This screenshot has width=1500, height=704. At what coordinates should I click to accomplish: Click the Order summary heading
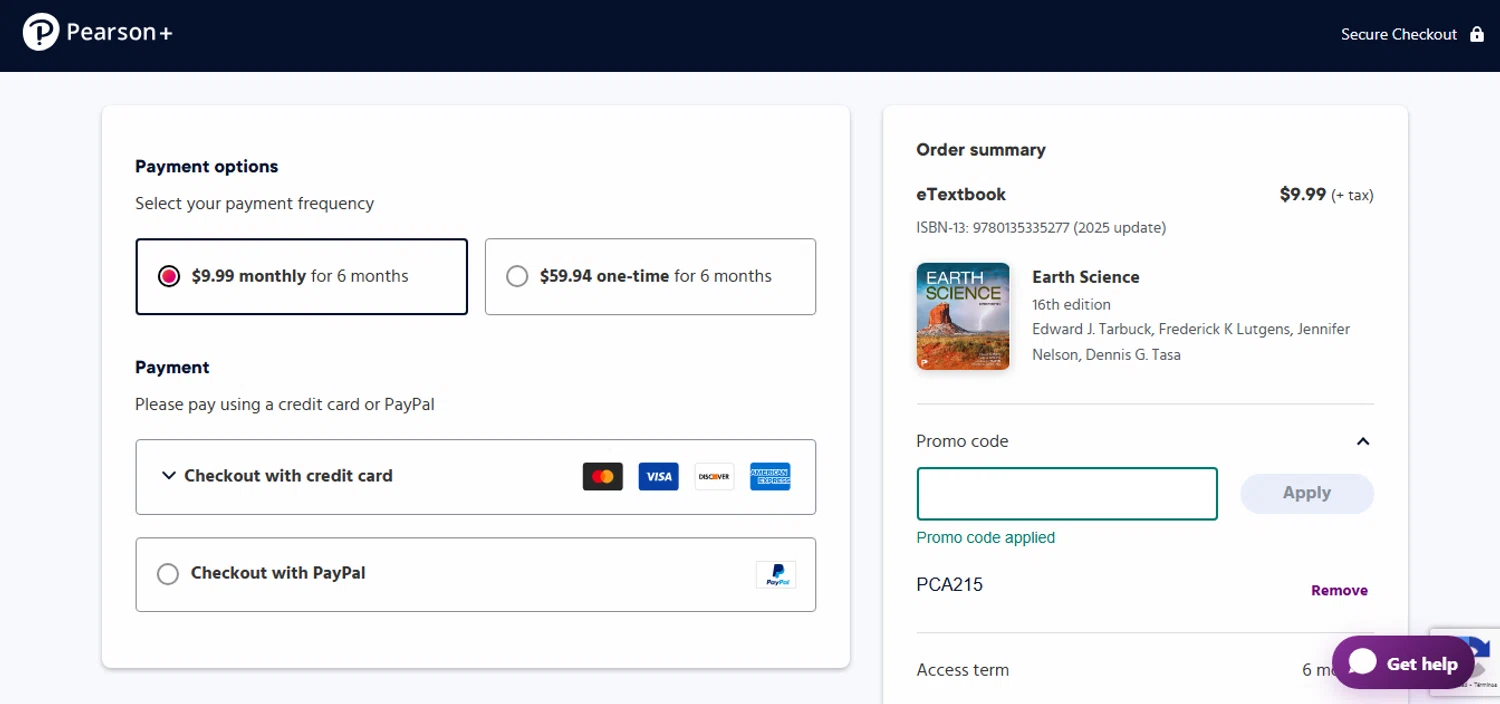click(981, 150)
